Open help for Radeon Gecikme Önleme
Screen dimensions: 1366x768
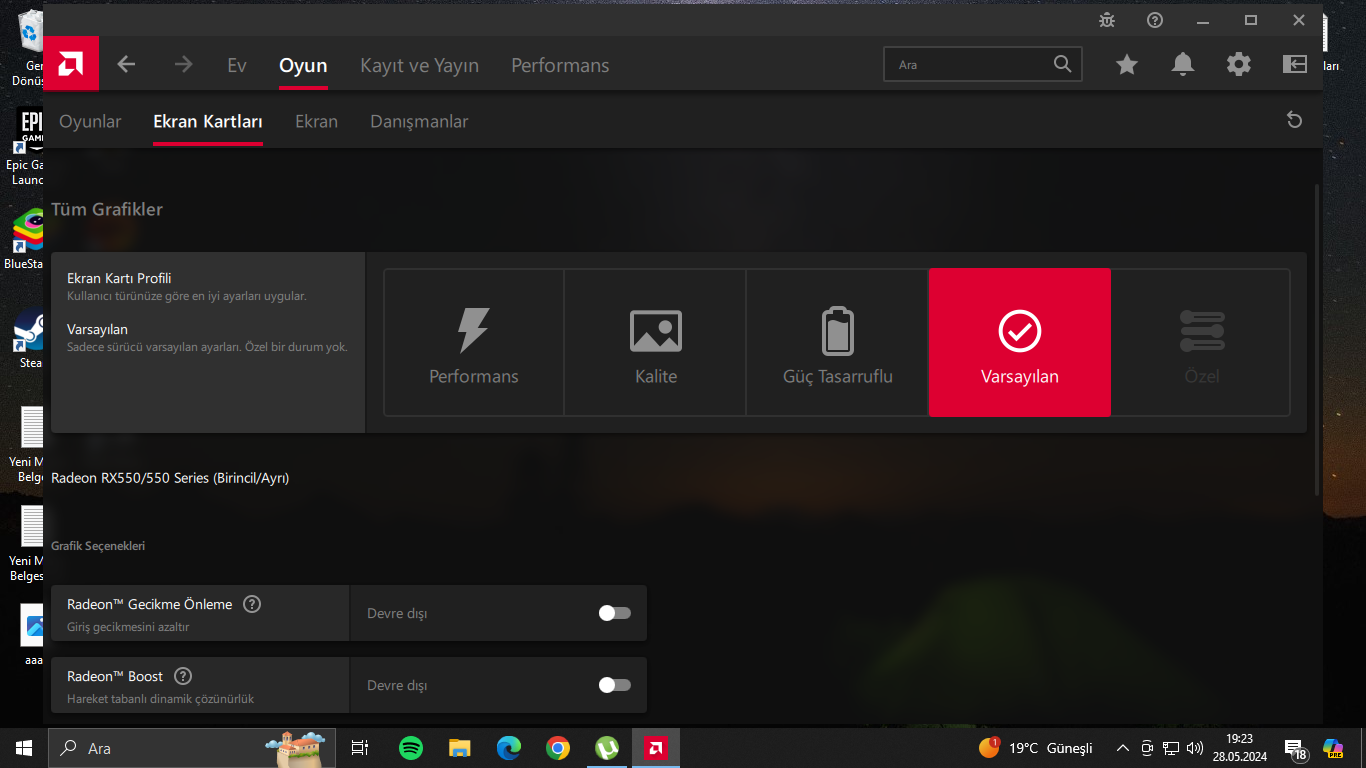pyautogui.click(x=252, y=604)
